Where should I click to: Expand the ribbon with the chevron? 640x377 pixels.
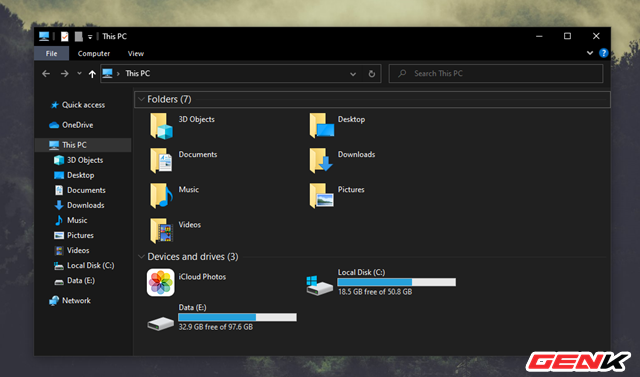point(590,53)
